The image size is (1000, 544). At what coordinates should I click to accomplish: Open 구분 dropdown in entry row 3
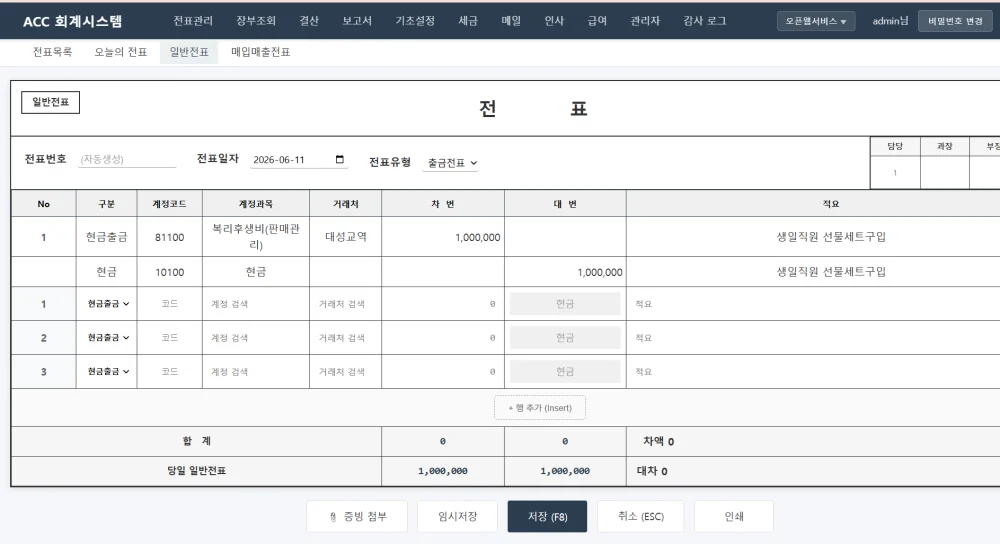(107, 372)
